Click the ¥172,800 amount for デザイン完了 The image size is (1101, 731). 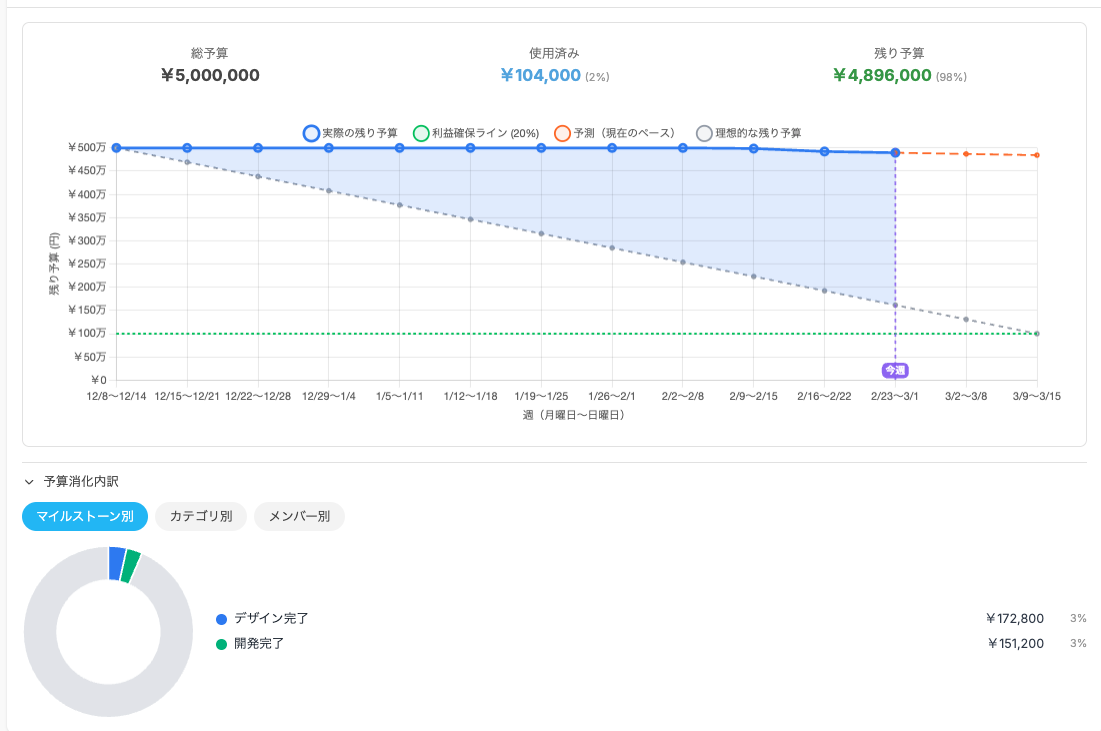(x=1016, y=618)
